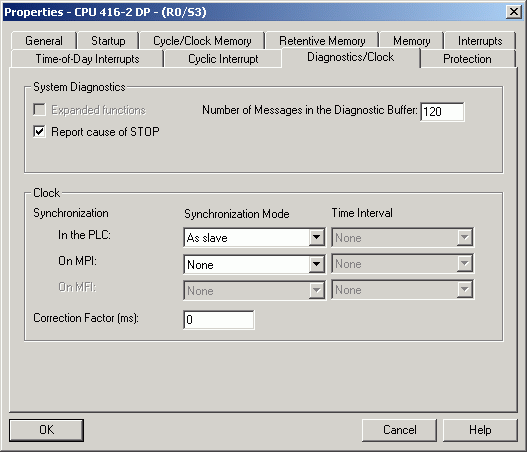Click the Cancel button
This screenshot has height=452, width=527.
point(399,430)
